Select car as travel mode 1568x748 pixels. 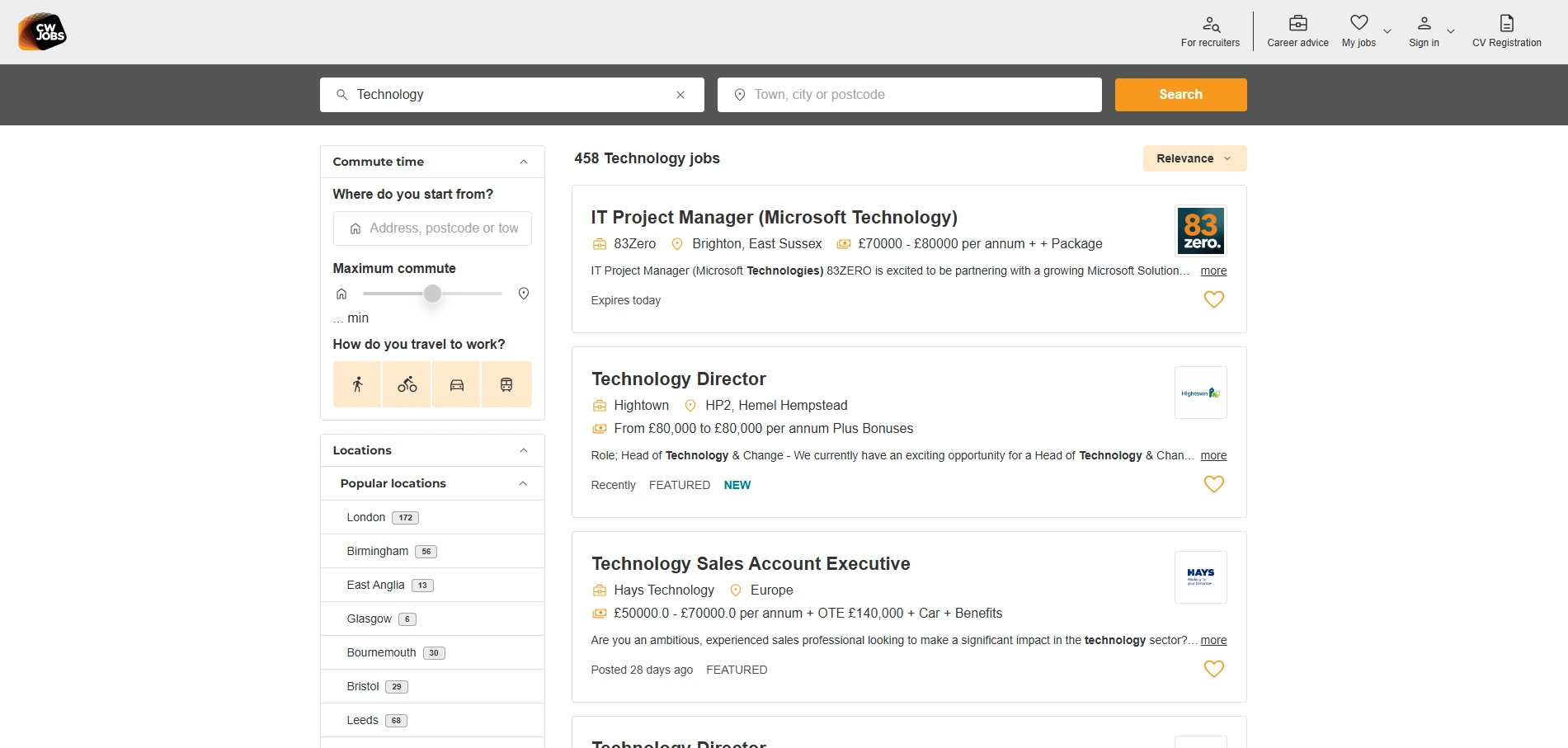(456, 384)
